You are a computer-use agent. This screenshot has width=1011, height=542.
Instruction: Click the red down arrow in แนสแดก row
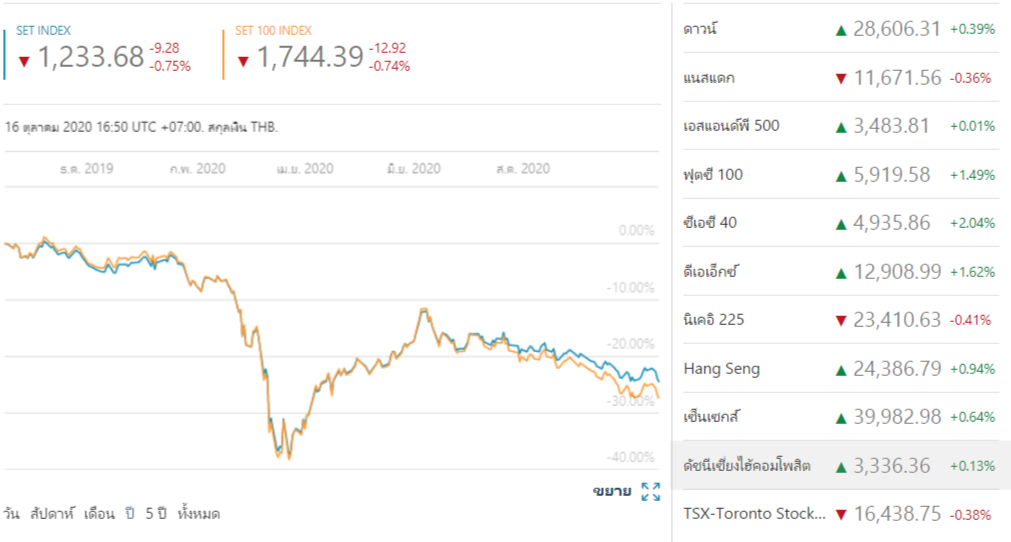[x=841, y=78]
